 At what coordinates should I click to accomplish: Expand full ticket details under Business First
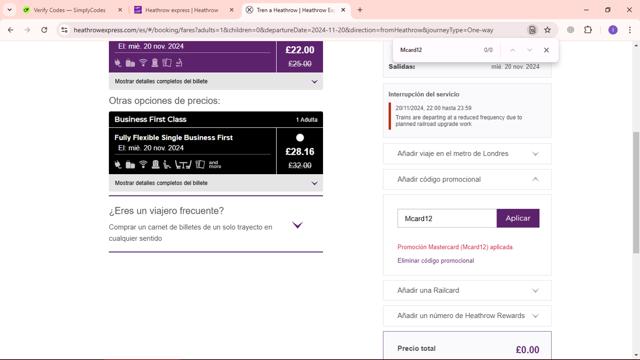click(x=216, y=183)
